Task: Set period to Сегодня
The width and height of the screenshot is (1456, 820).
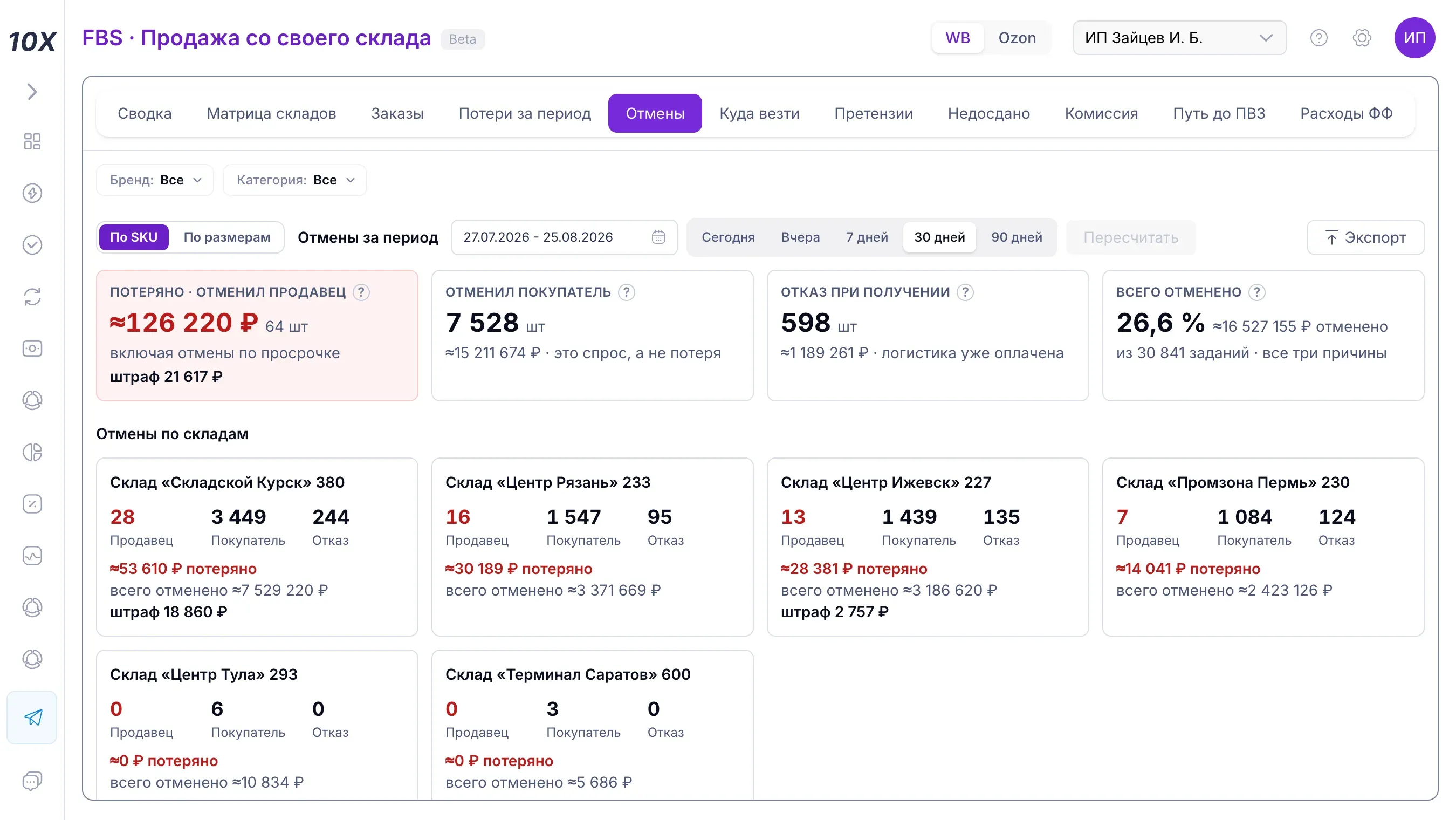Action: [x=728, y=237]
